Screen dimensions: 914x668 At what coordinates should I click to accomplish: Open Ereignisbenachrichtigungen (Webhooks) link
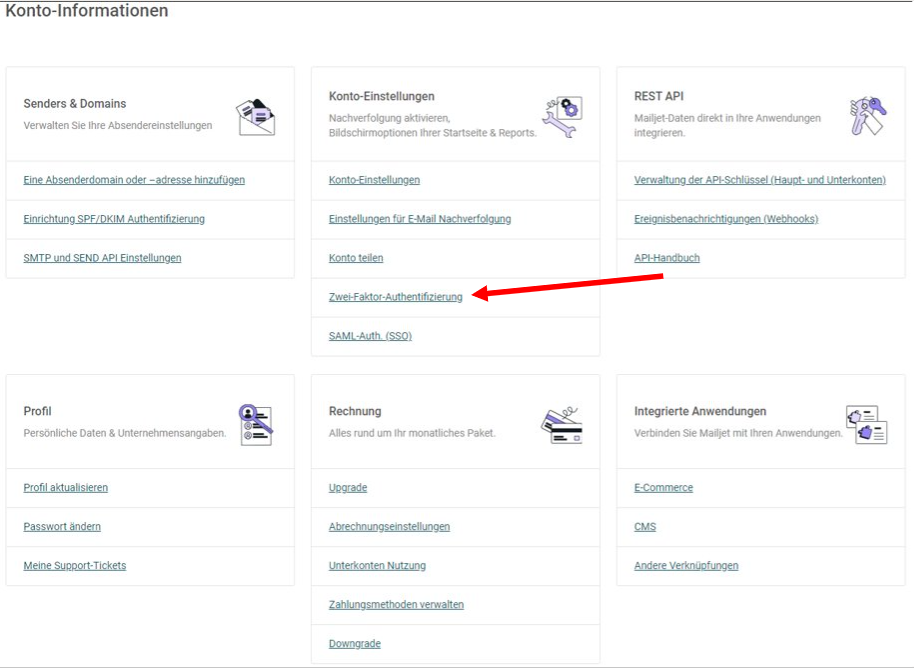pos(726,219)
